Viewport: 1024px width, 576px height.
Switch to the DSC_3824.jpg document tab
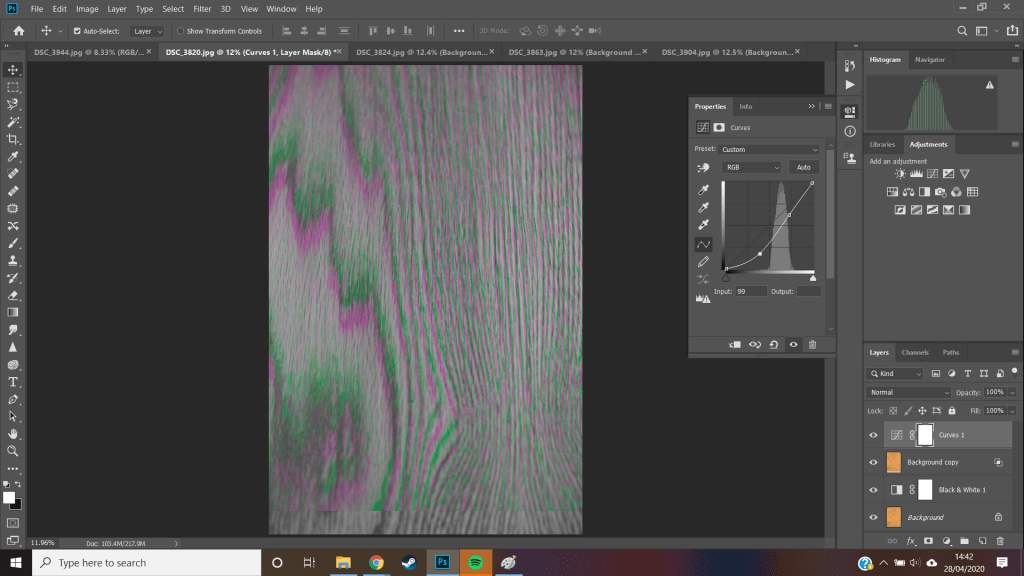coord(419,52)
